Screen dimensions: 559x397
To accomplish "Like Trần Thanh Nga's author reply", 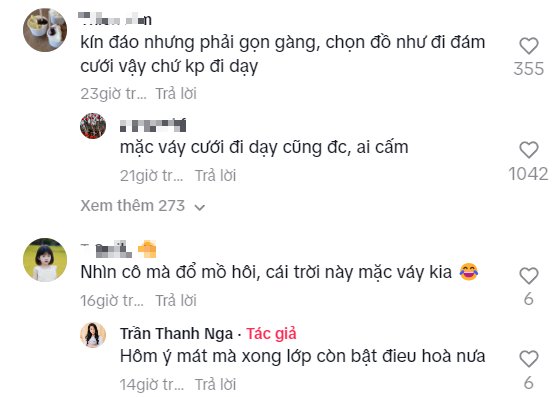I will (529, 359).
